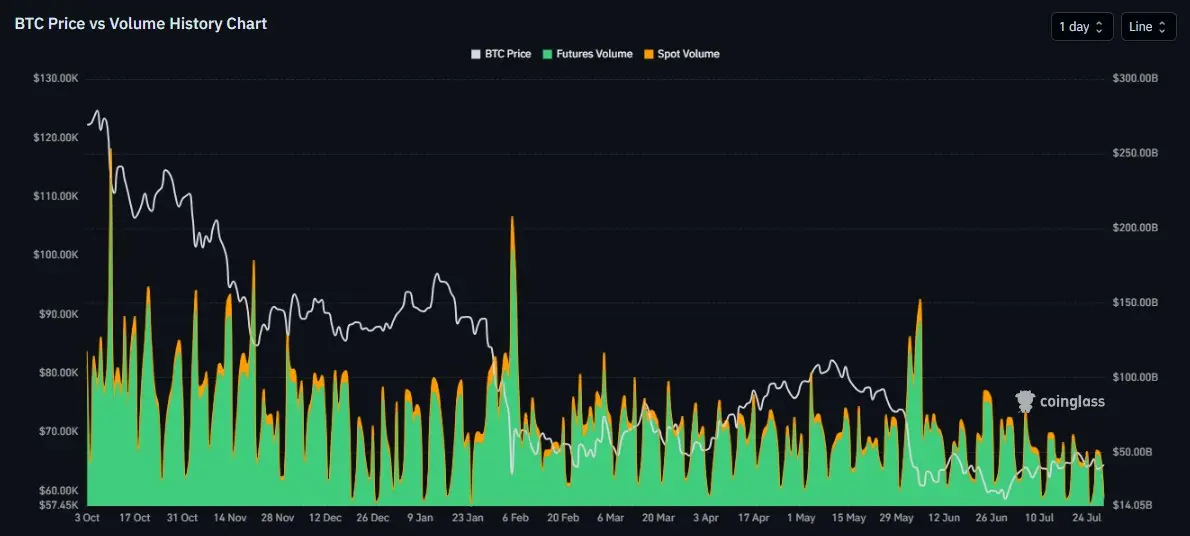The width and height of the screenshot is (1190, 536).
Task: Click the 12 Dec date label
Action: pos(325,518)
